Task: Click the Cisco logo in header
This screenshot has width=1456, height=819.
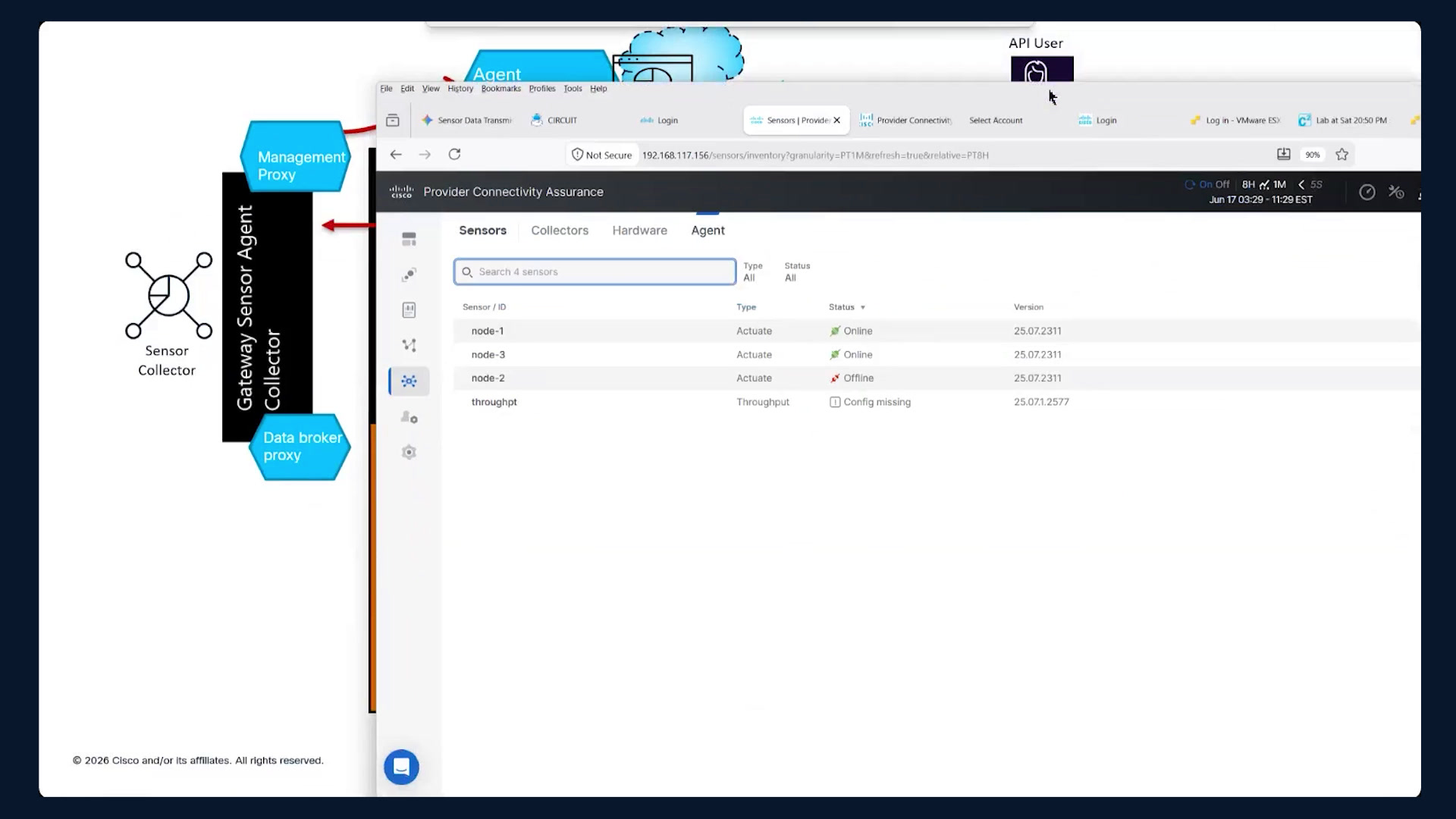Action: [401, 192]
